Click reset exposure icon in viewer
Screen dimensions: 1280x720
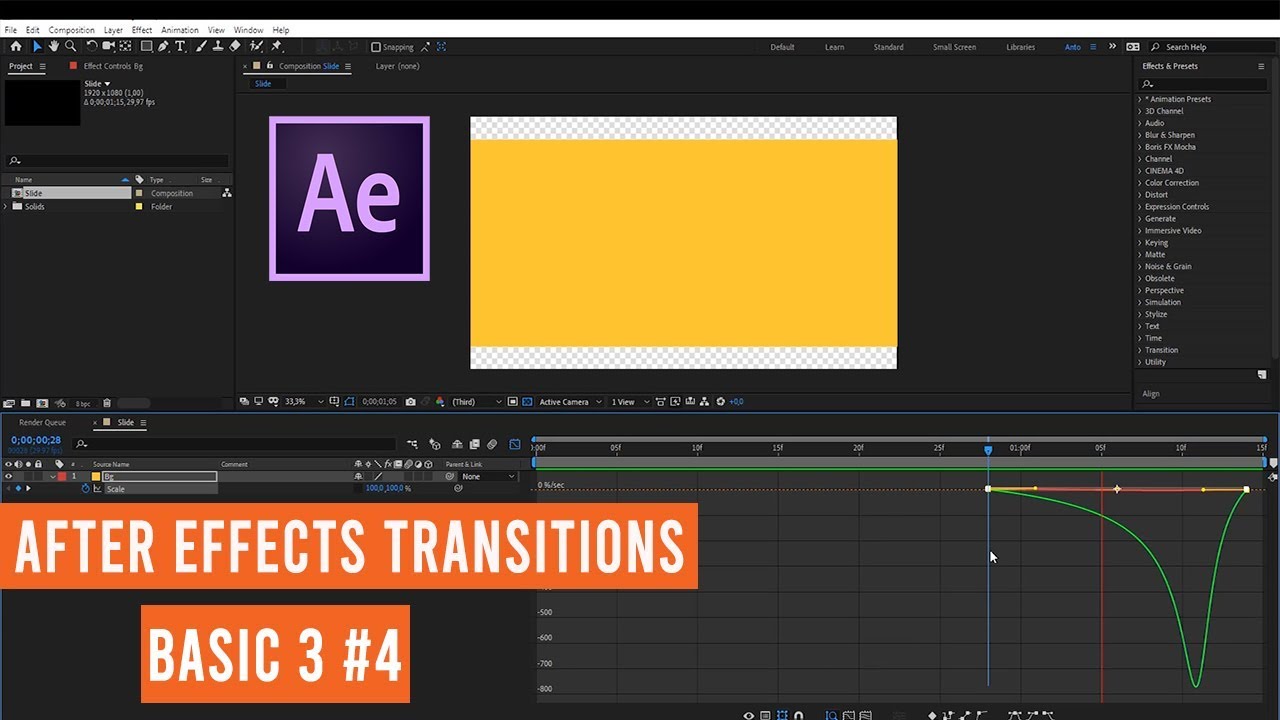click(720, 402)
